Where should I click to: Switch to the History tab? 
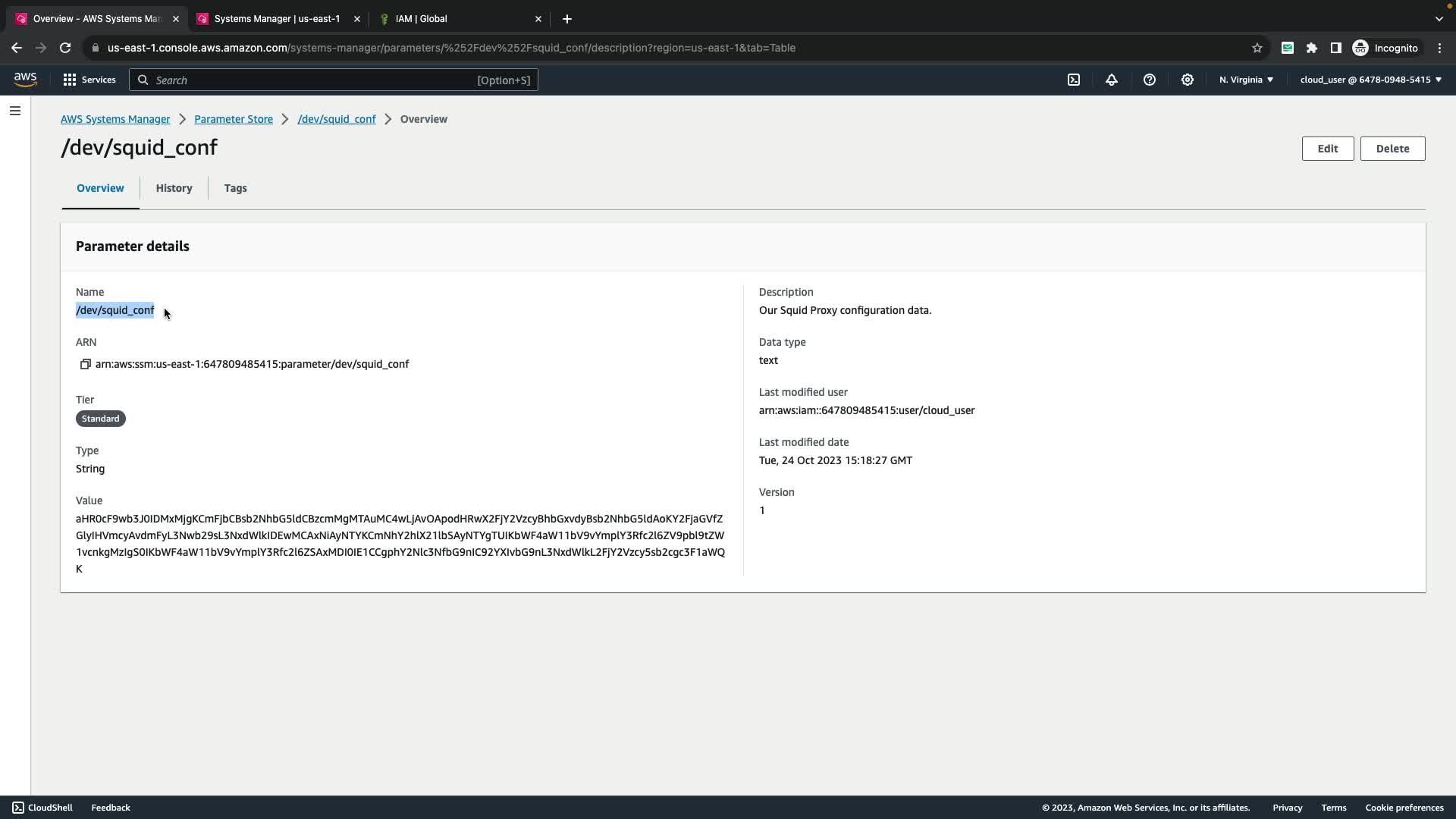174,188
